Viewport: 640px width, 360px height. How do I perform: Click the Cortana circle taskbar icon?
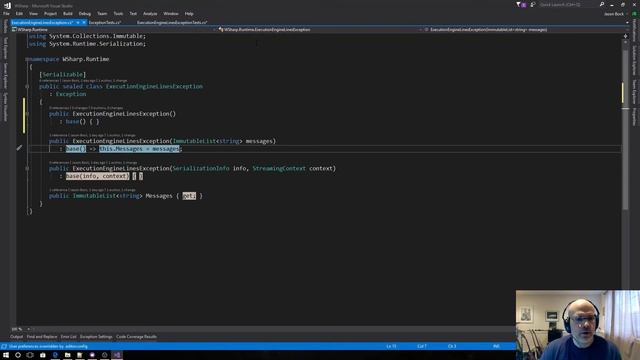point(18,355)
